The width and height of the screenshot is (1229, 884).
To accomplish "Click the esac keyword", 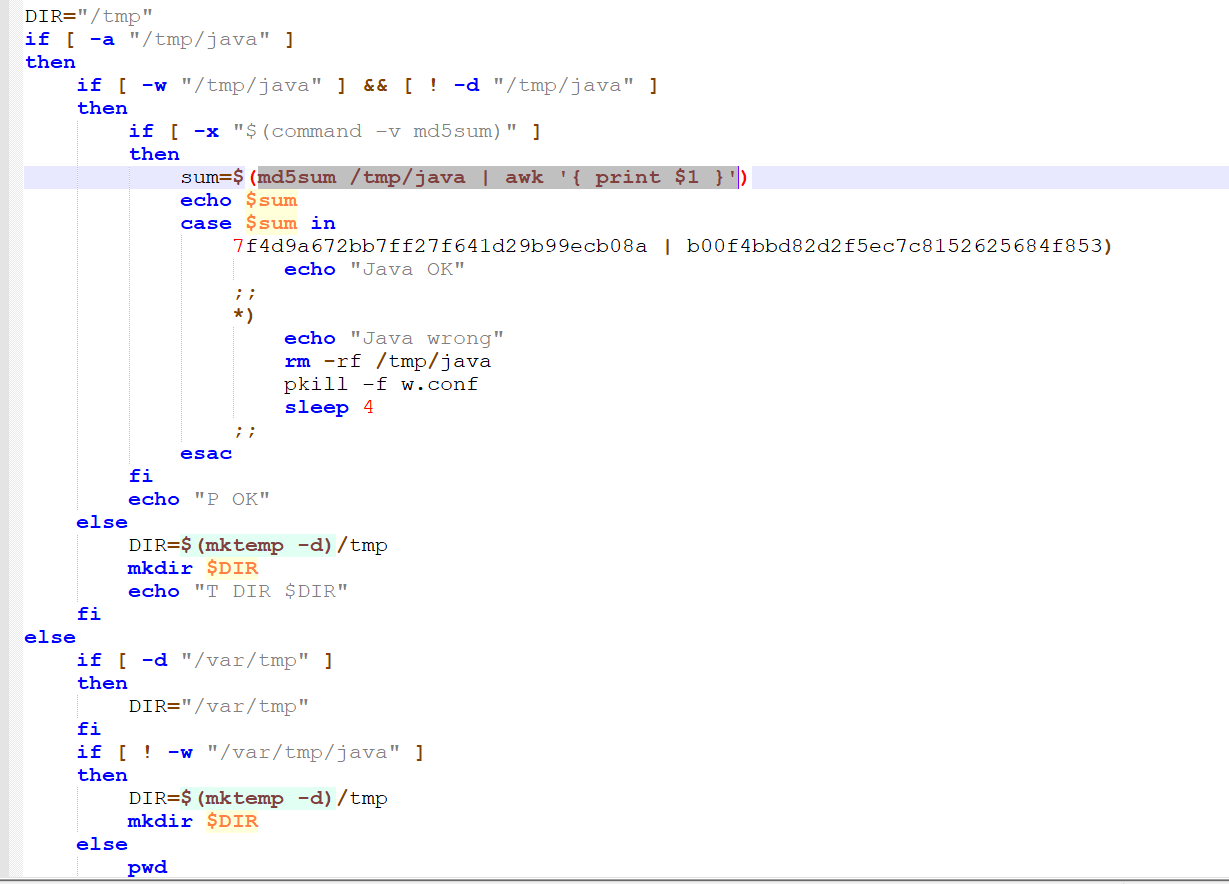I will coord(206,453).
